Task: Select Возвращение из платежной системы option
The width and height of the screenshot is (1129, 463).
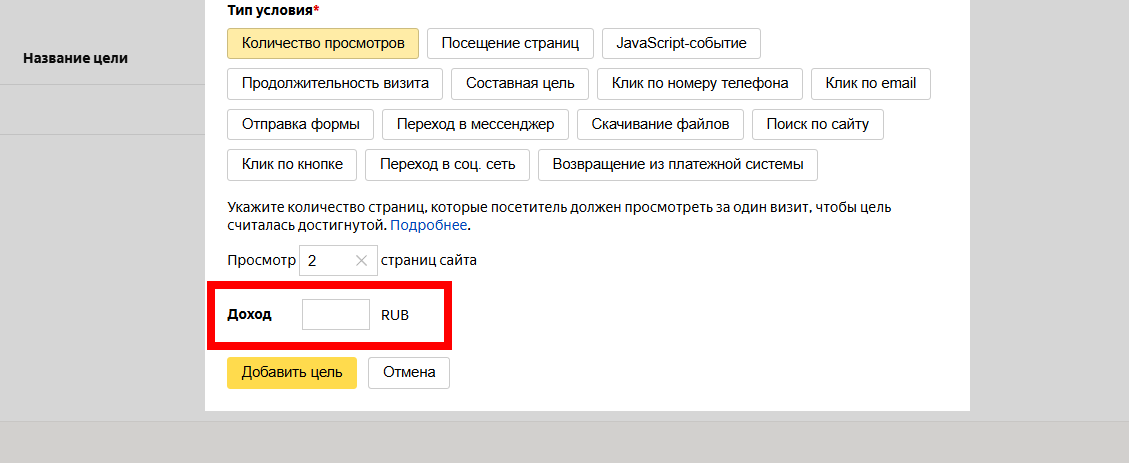Action: [678, 165]
